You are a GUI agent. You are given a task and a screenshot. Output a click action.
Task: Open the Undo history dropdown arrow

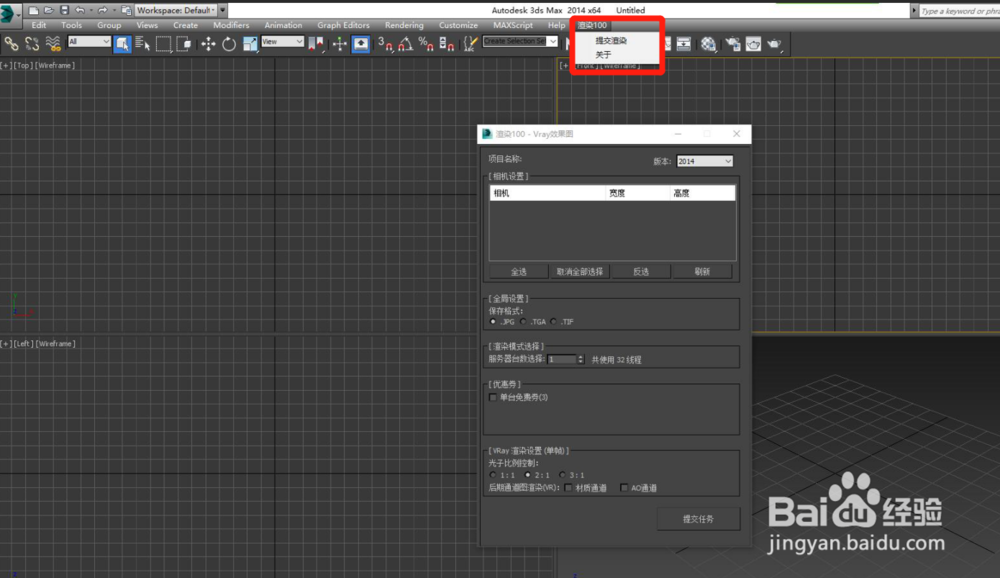tap(89, 10)
